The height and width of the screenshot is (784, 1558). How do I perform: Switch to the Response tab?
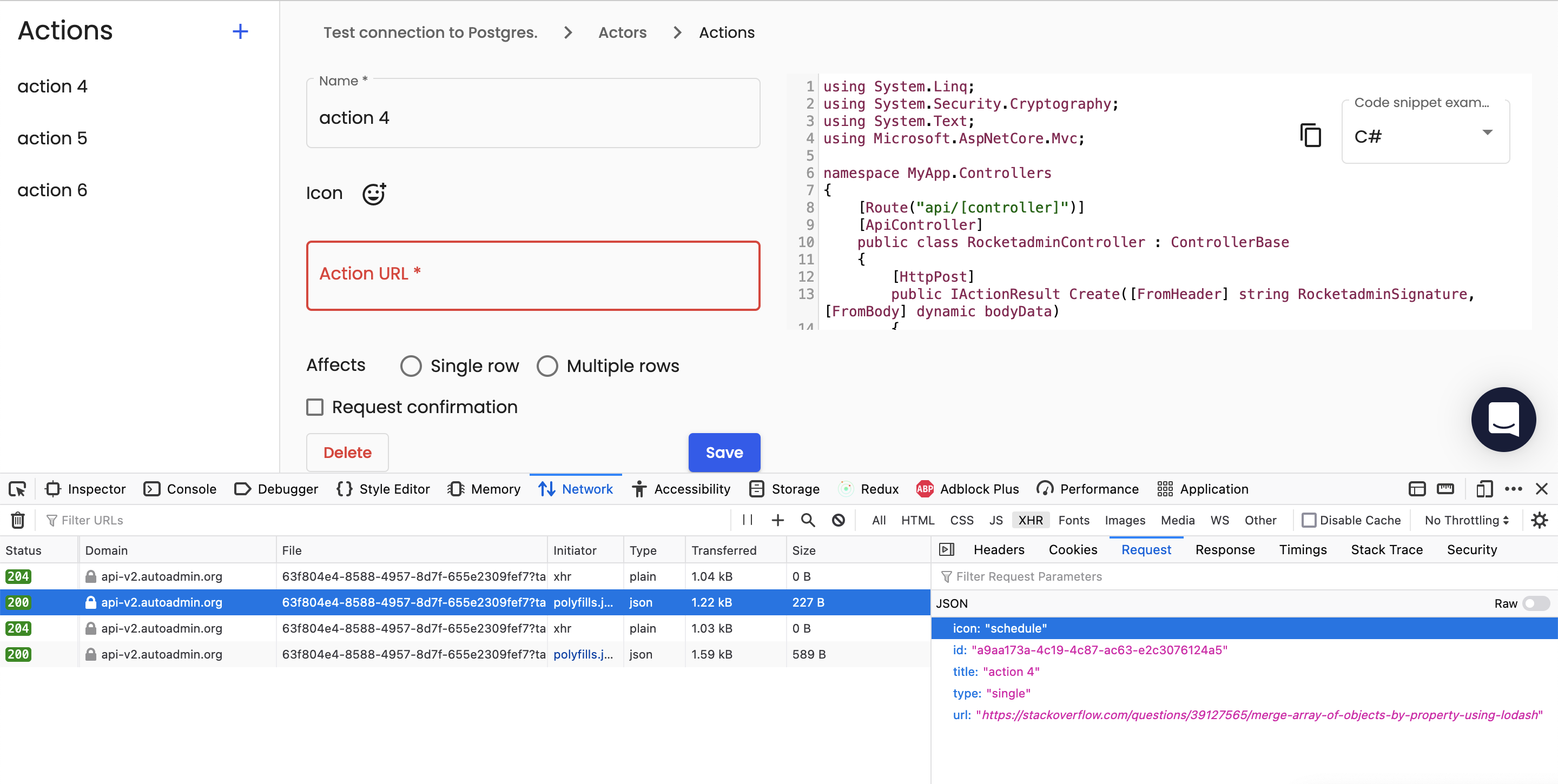point(1225,549)
